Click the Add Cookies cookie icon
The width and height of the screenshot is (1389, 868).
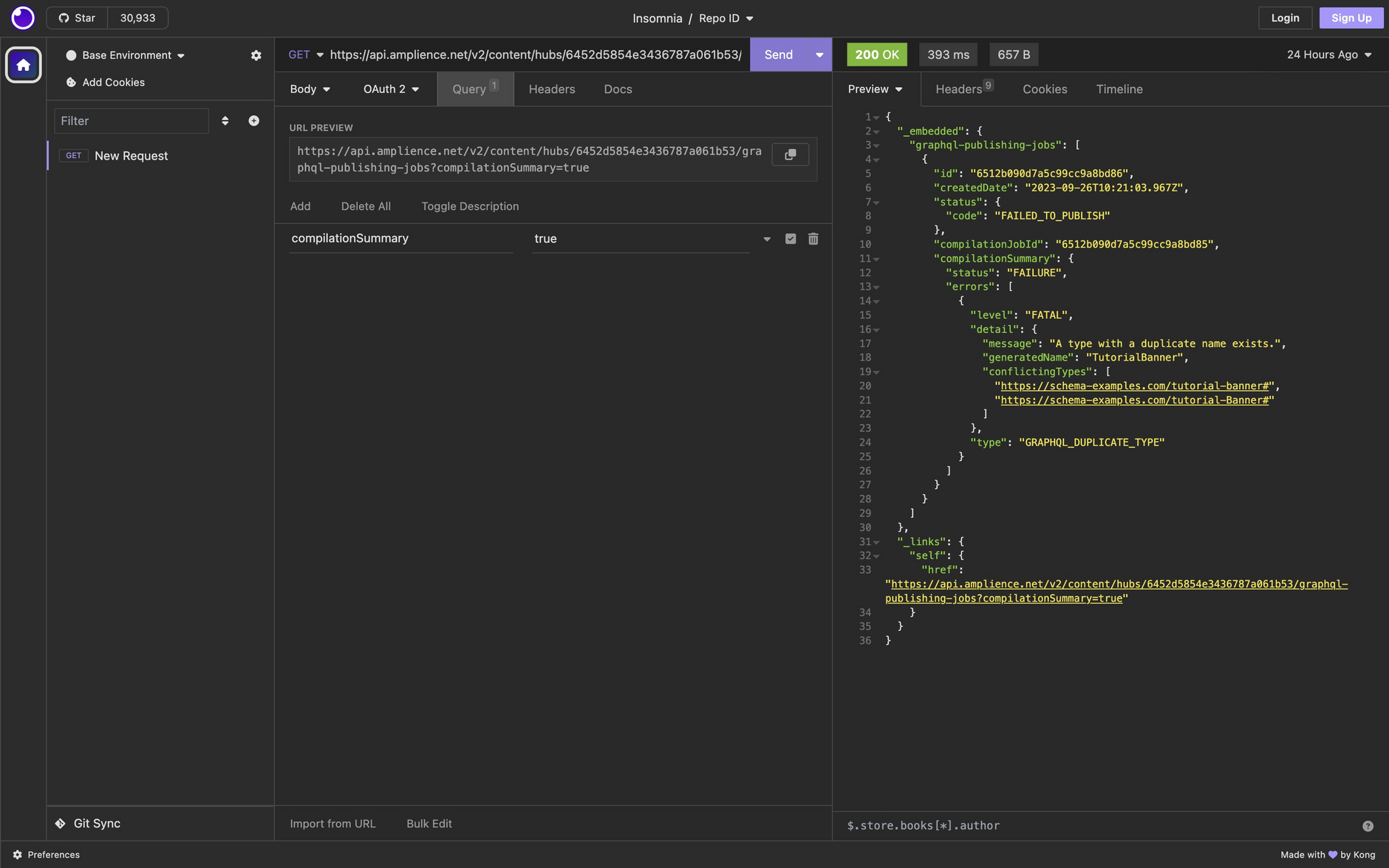71,82
